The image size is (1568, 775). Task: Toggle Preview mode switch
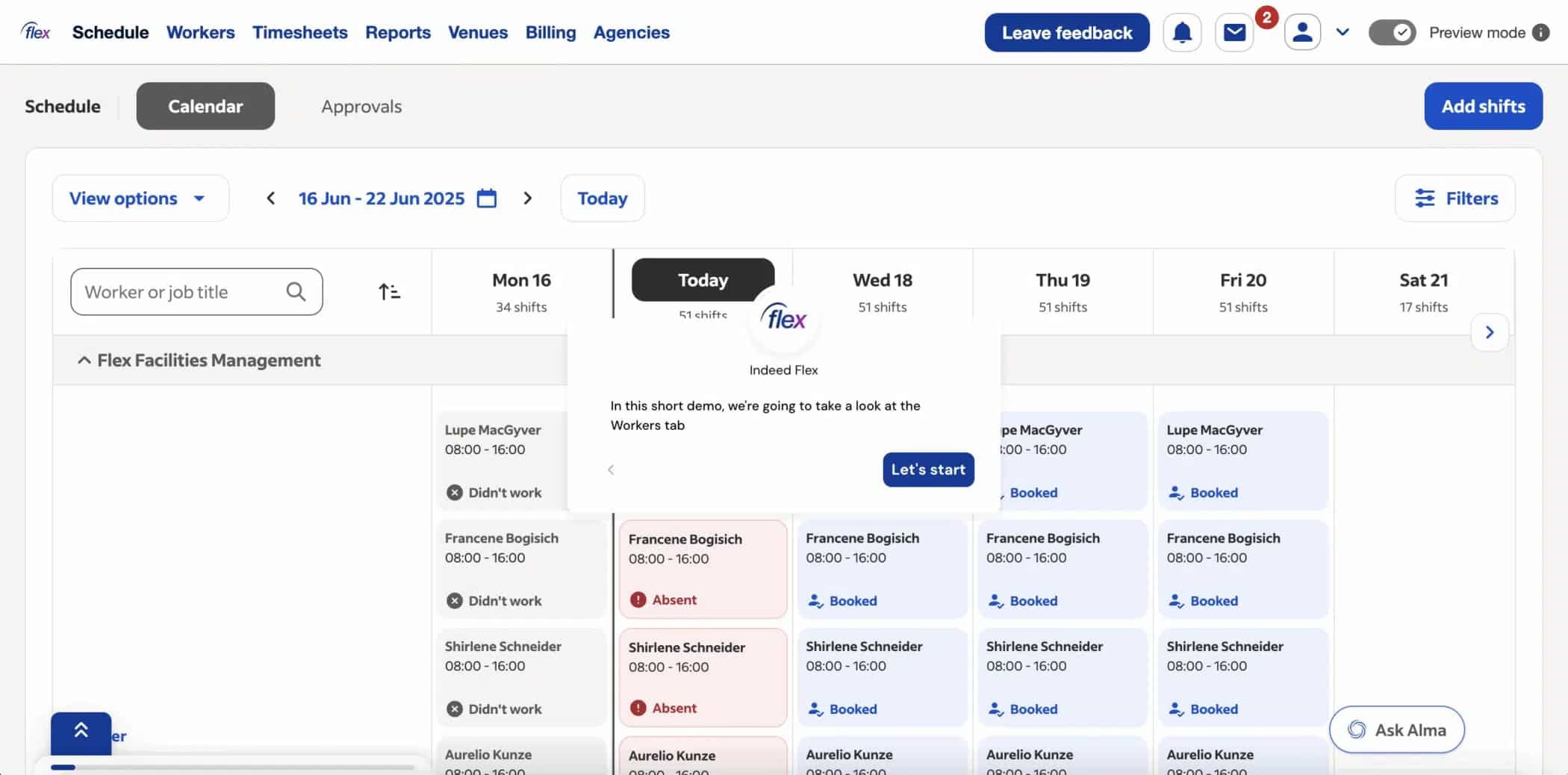[x=1392, y=33]
